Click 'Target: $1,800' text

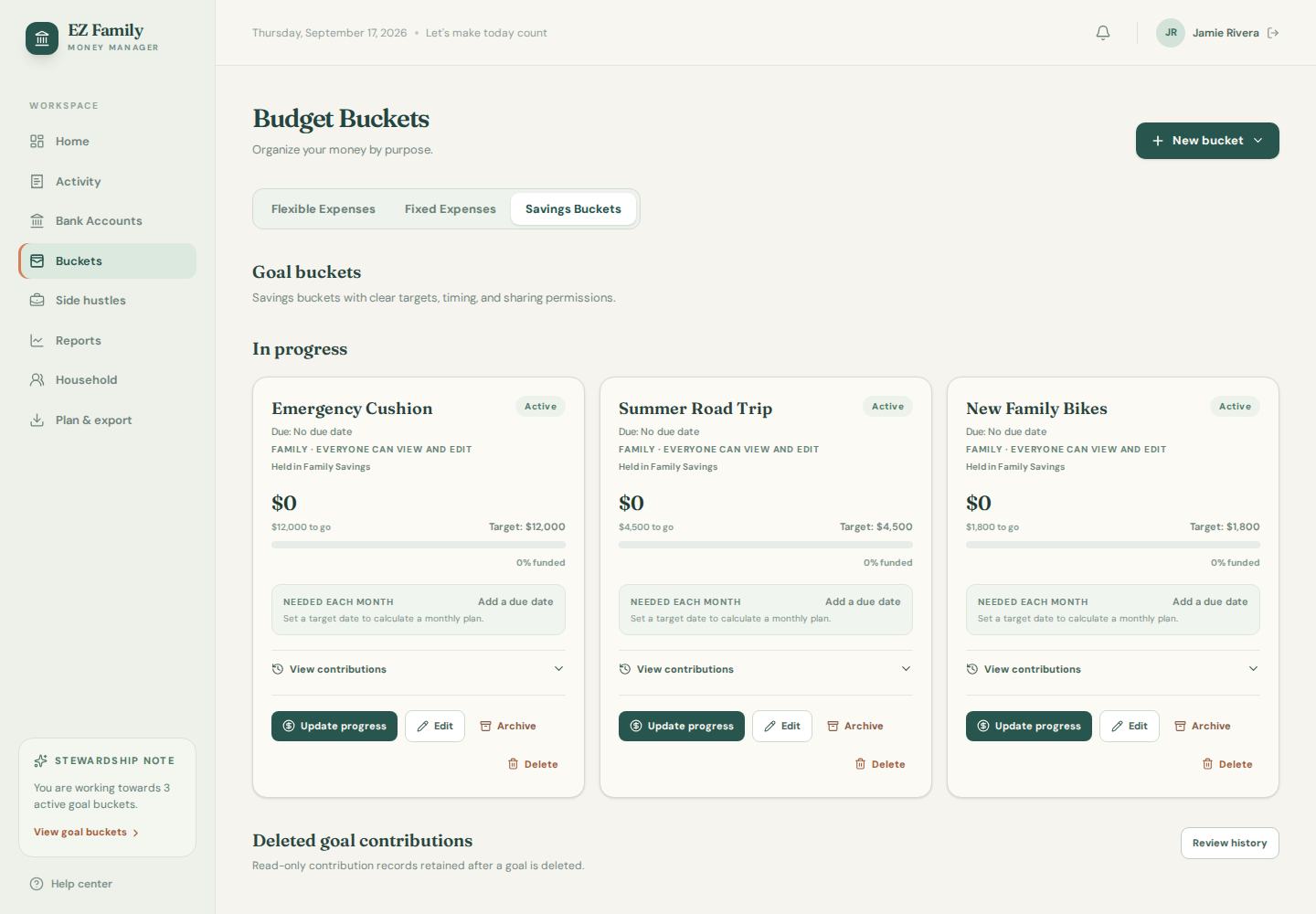coord(1225,526)
